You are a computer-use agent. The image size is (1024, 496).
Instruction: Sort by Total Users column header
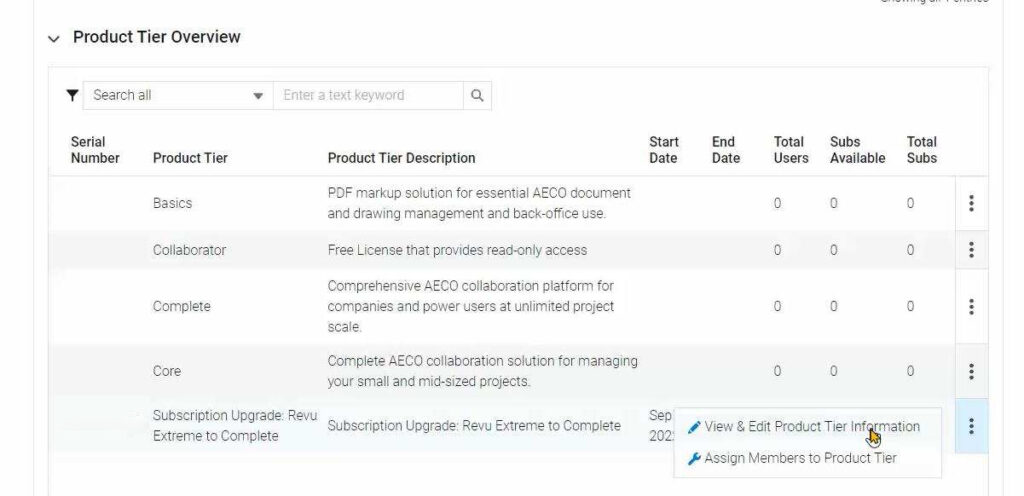tap(790, 150)
